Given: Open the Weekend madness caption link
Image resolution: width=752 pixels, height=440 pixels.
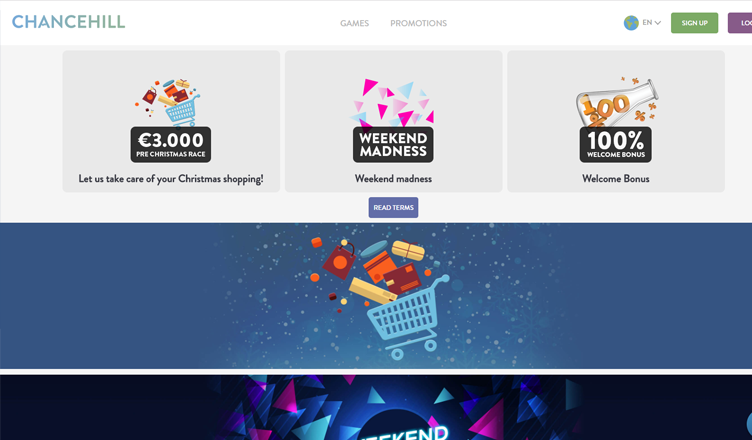Looking at the screenshot, I should pyautogui.click(x=393, y=179).
